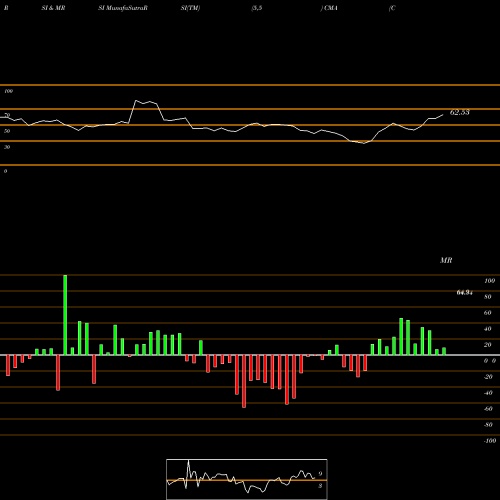500x500 pixels.
Task: Open the mini overview chart thumbnail
Action: pyautogui.click(x=247, y=479)
